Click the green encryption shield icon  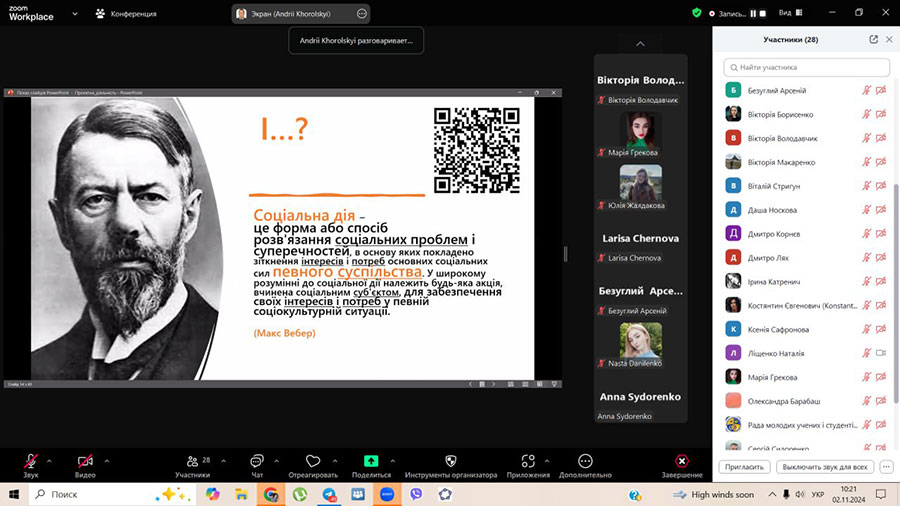click(x=697, y=12)
